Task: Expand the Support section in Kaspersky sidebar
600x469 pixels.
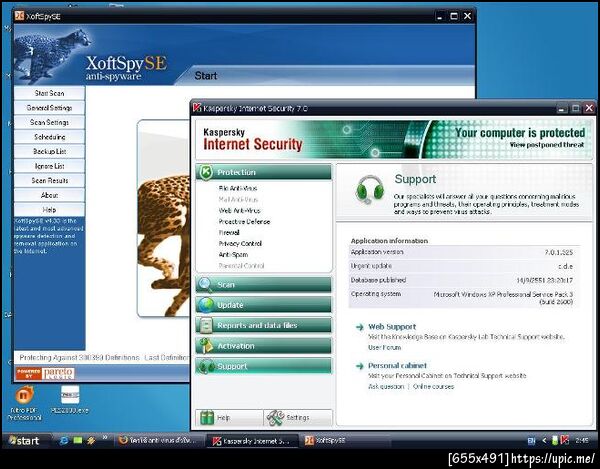Action: pos(263,366)
